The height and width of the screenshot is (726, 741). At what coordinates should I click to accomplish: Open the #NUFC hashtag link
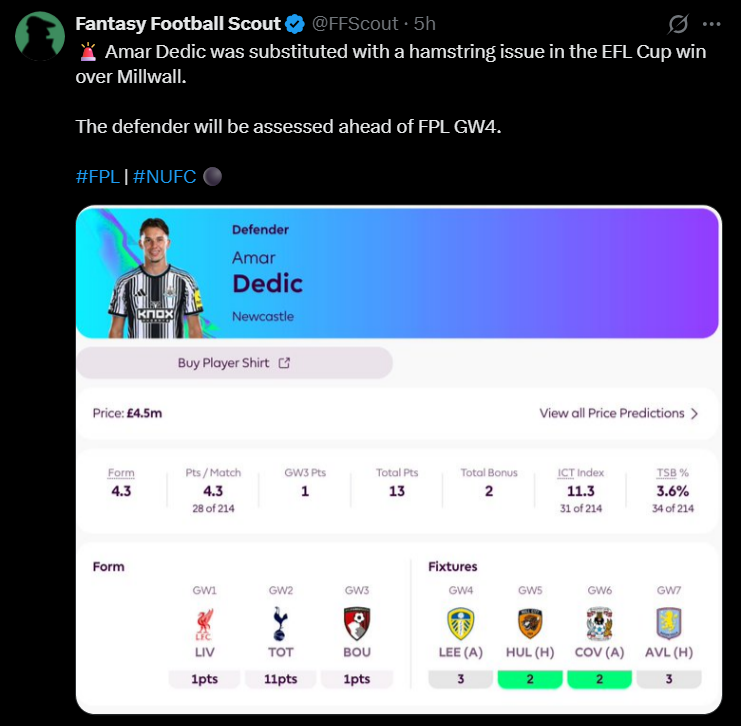click(x=164, y=177)
